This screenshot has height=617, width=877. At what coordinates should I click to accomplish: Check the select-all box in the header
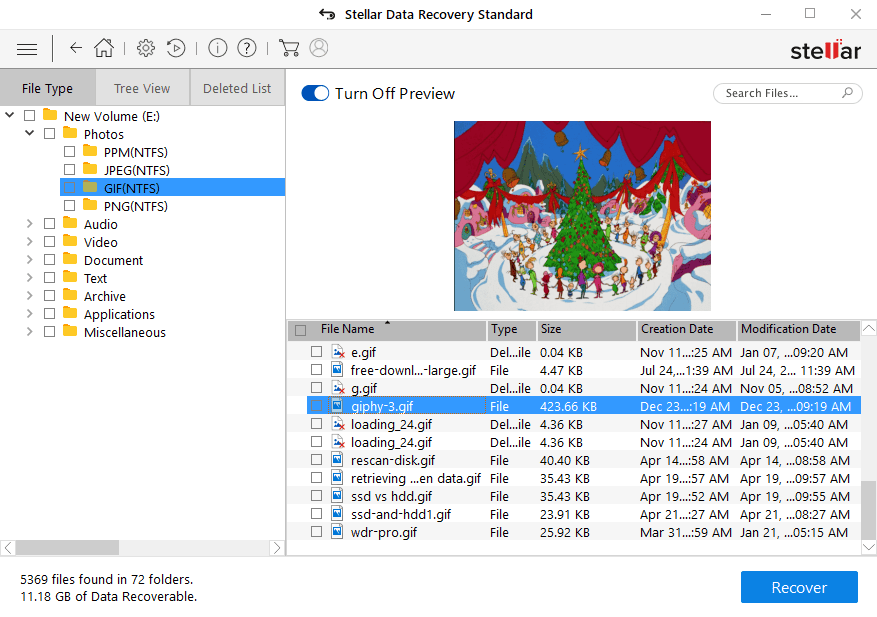point(300,330)
